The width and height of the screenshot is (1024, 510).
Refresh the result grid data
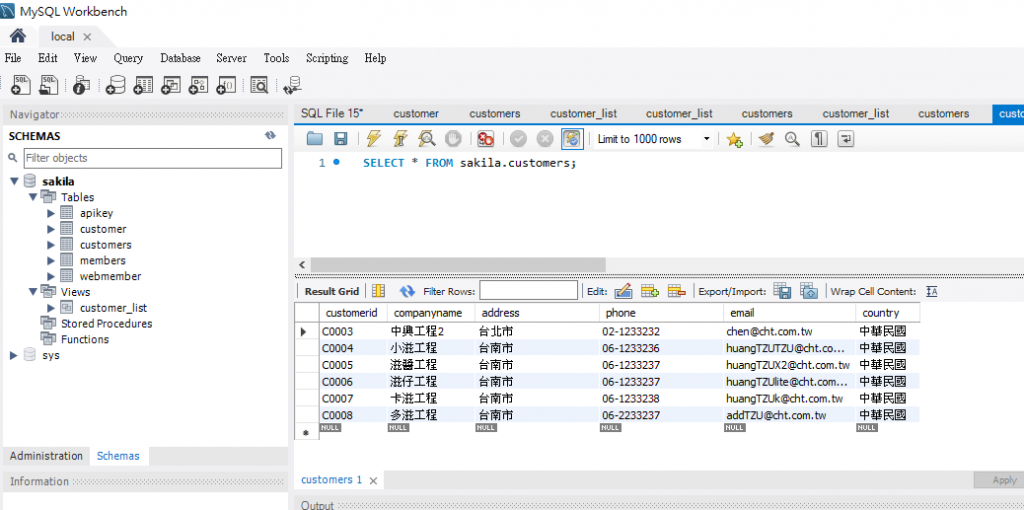[408, 291]
